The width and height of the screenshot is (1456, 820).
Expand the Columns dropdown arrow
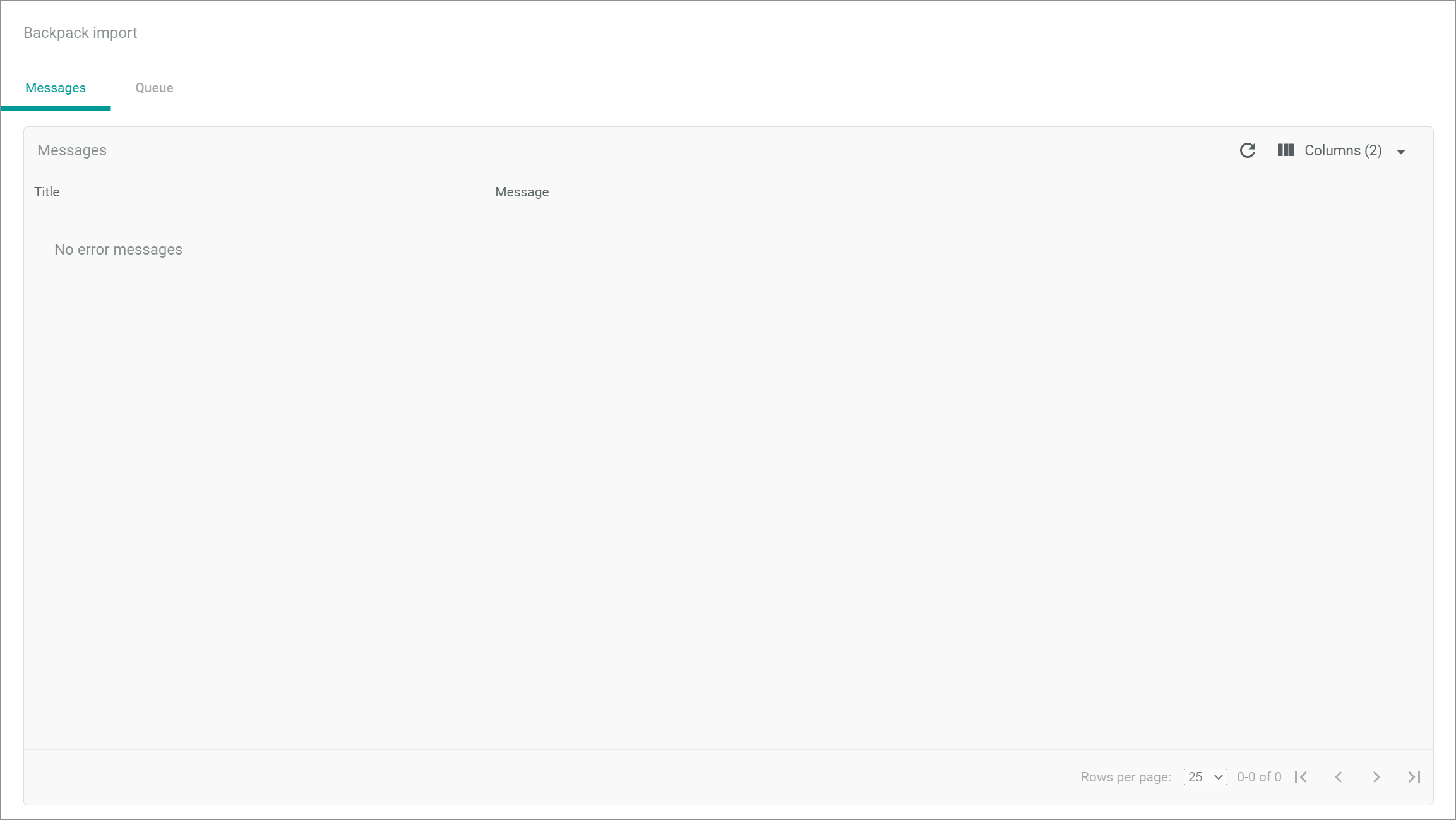1400,152
